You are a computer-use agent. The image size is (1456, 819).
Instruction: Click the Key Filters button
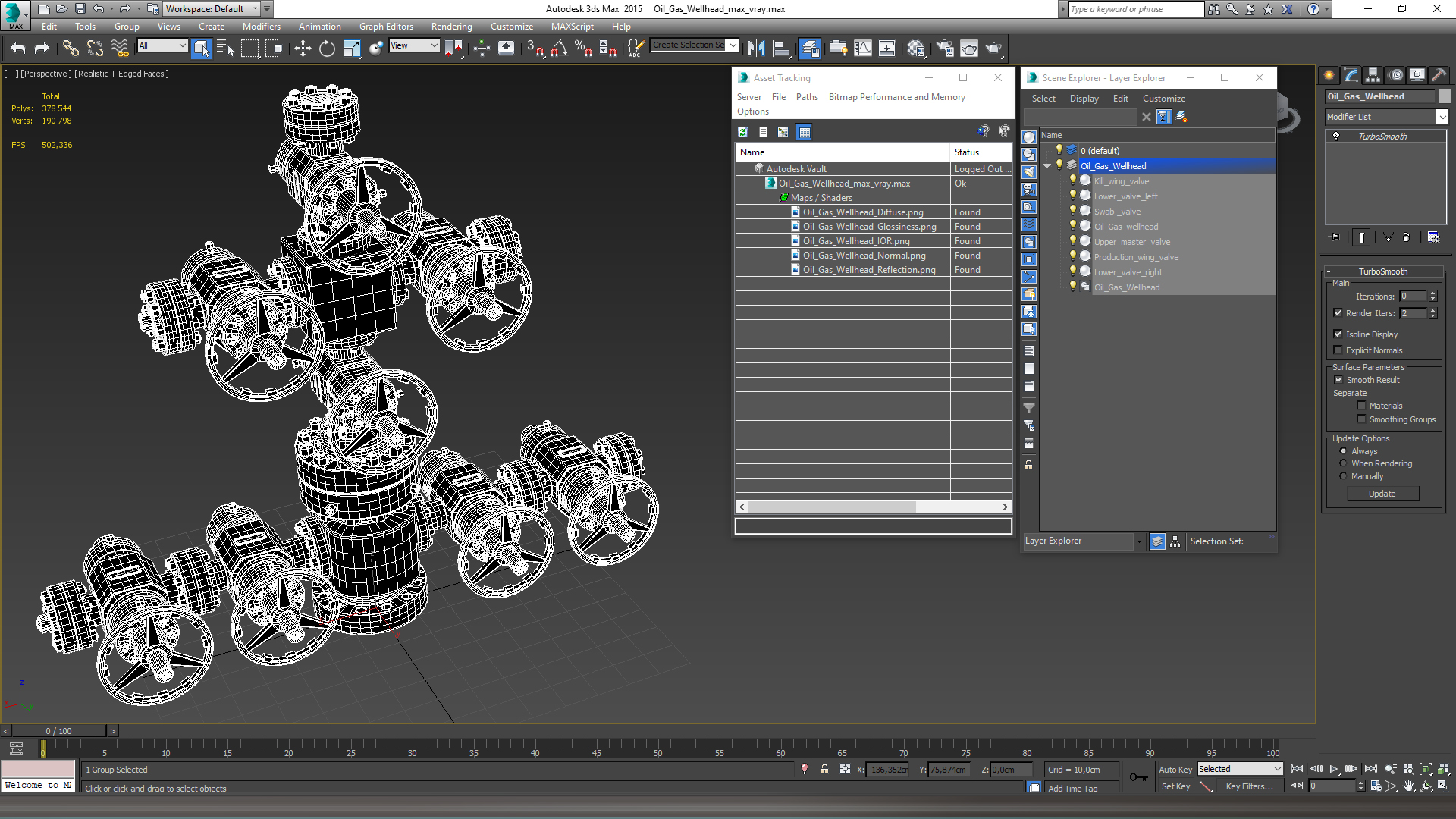click(1249, 786)
